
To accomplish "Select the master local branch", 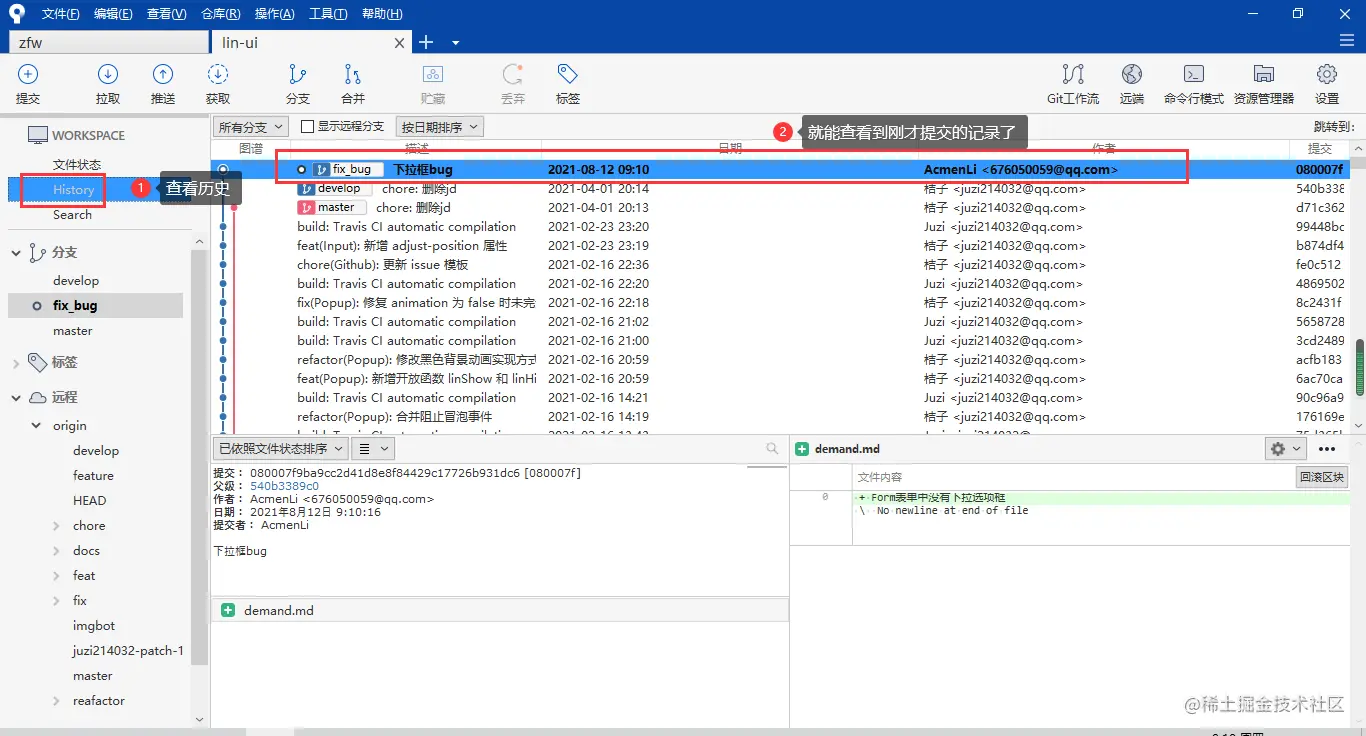I will click(x=73, y=331).
